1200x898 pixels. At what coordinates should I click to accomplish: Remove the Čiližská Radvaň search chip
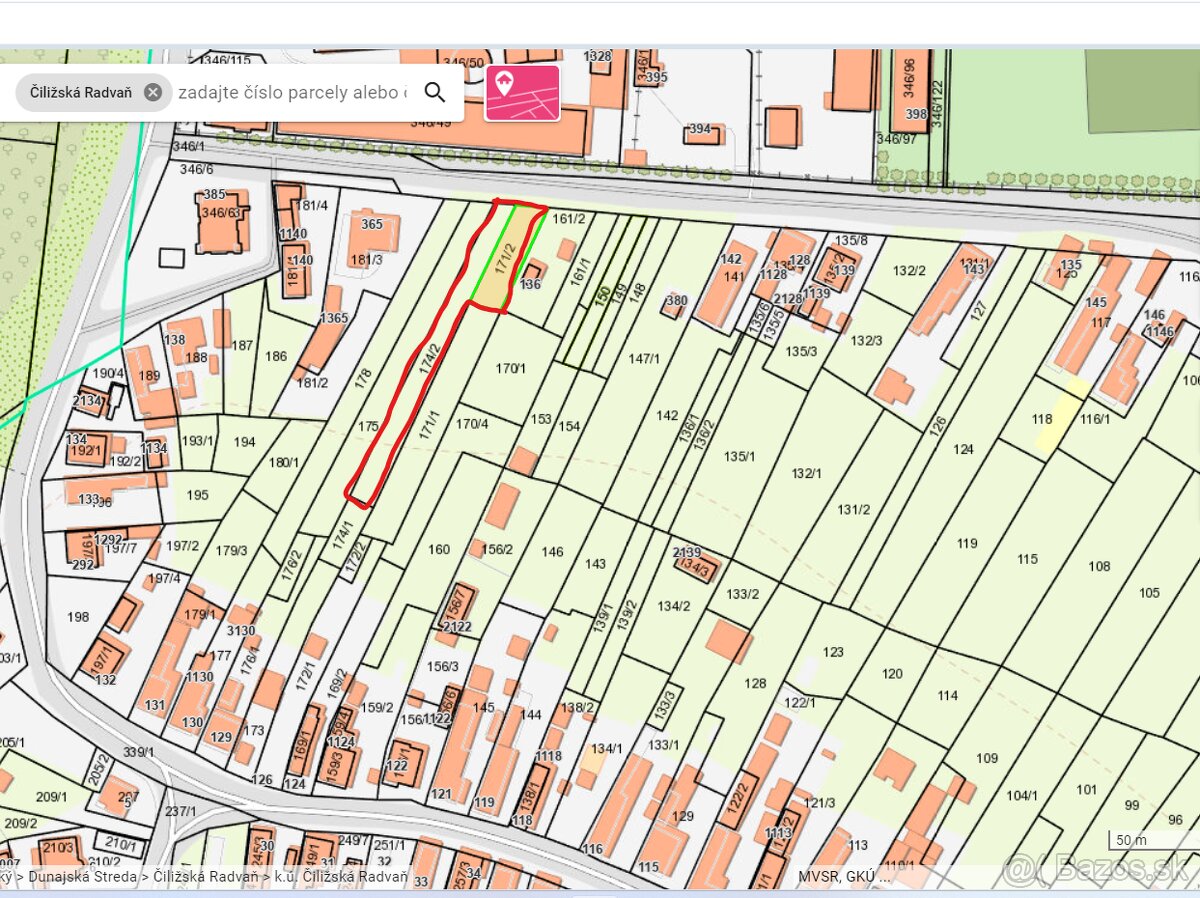tap(152, 93)
